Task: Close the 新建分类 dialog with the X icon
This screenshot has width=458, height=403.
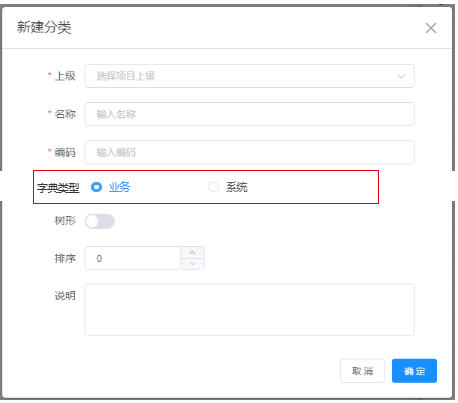Action: point(431,28)
